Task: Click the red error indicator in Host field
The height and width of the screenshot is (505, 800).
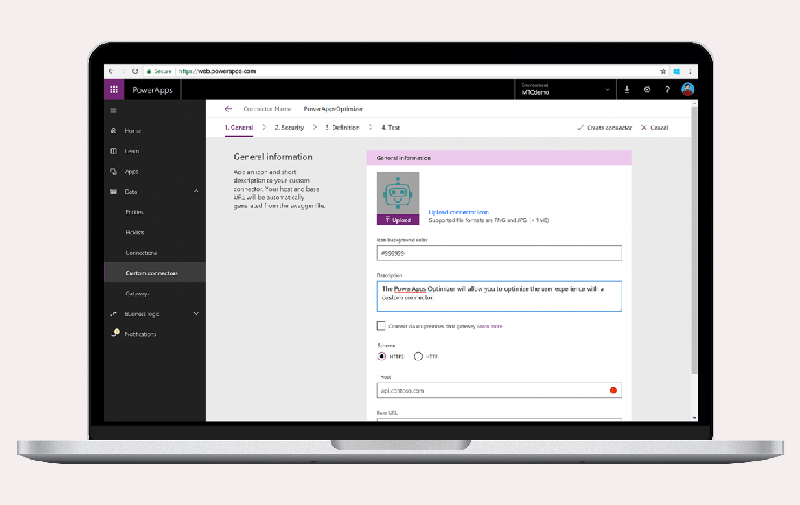Action: [613, 390]
